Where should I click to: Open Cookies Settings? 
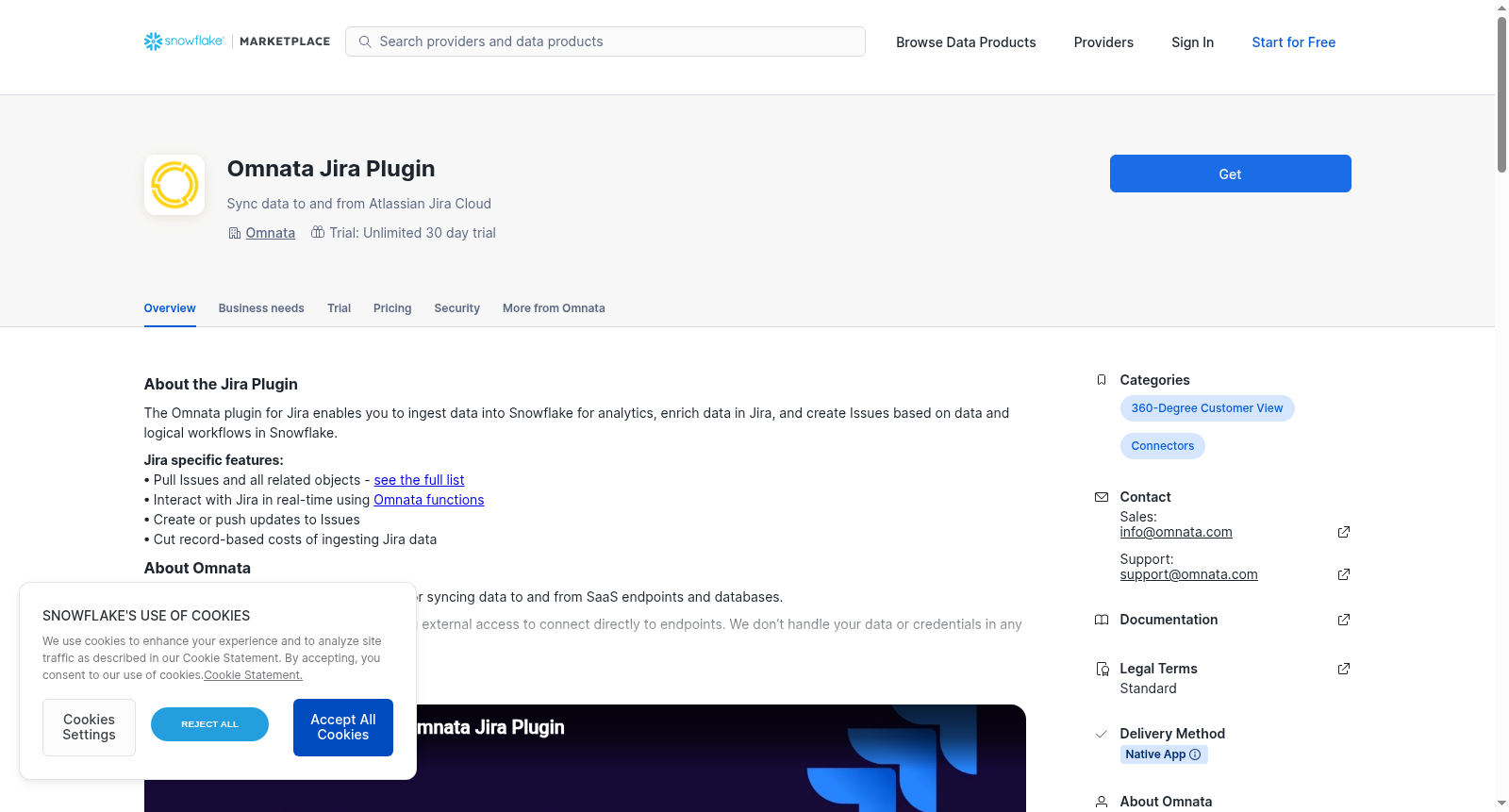pos(89,727)
